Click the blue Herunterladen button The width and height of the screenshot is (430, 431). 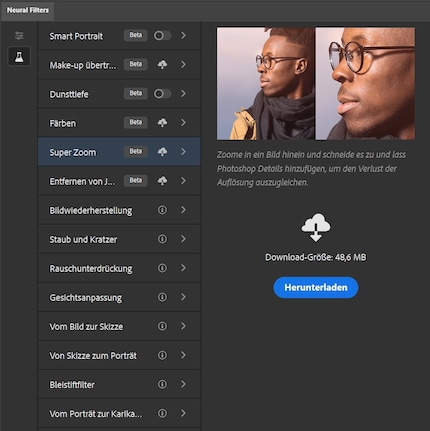[316, 287]
